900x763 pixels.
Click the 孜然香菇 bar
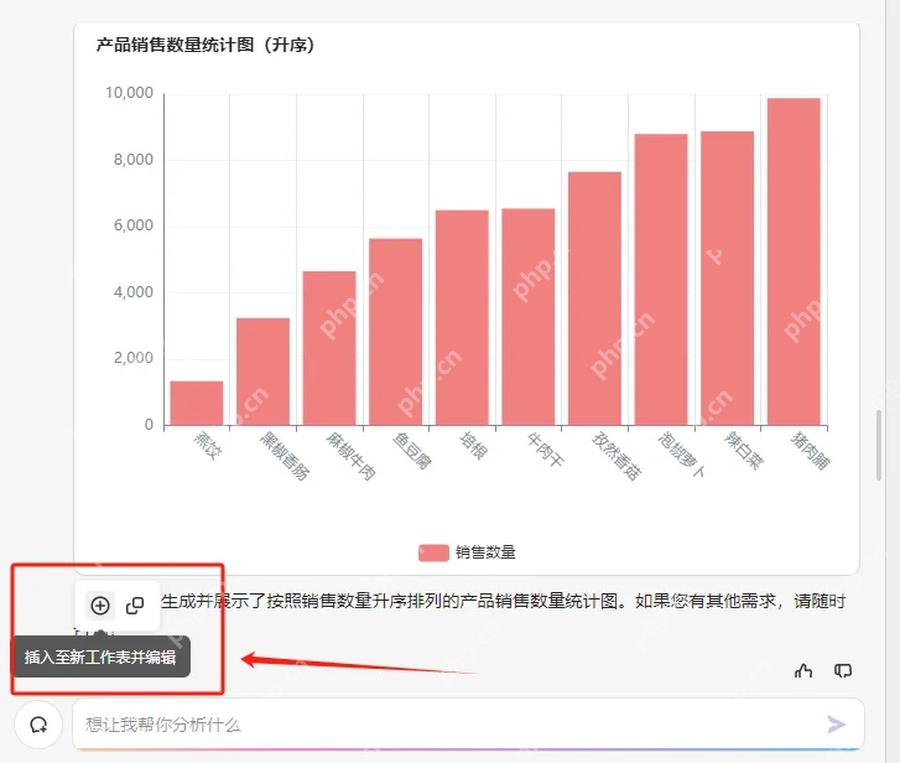(595, 299)
